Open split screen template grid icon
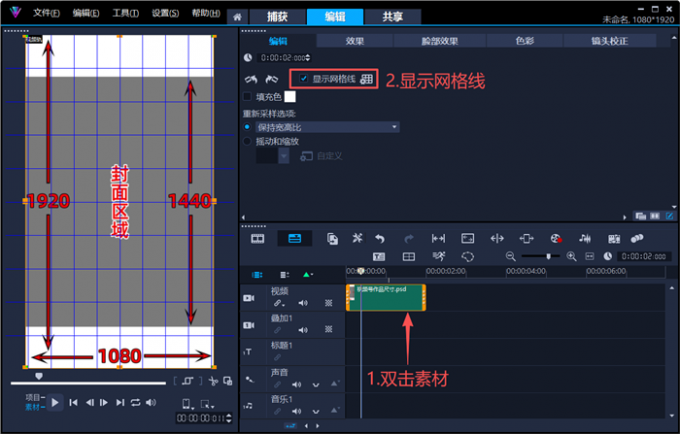The height and width of the screenshot is (434, 680). tap(409, 257)
